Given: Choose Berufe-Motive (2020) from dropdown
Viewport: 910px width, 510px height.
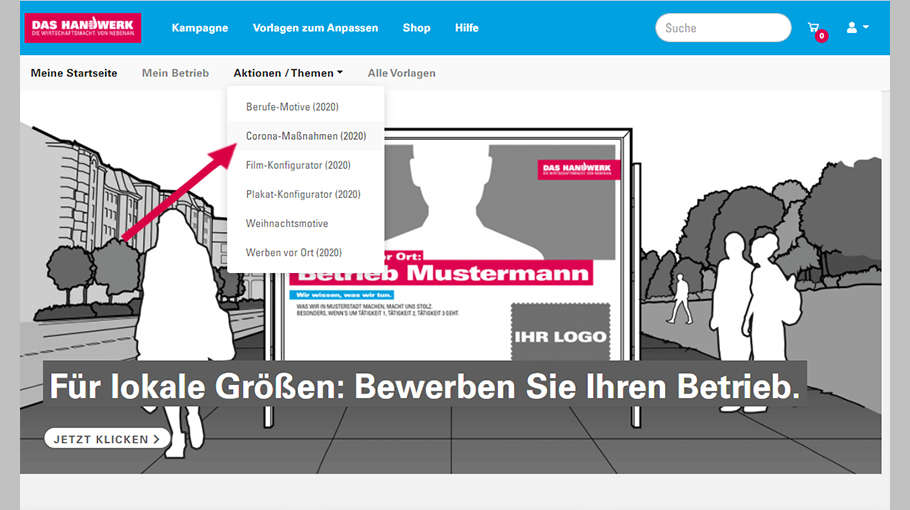Looking at the screenshot, I should pos(305,107).
